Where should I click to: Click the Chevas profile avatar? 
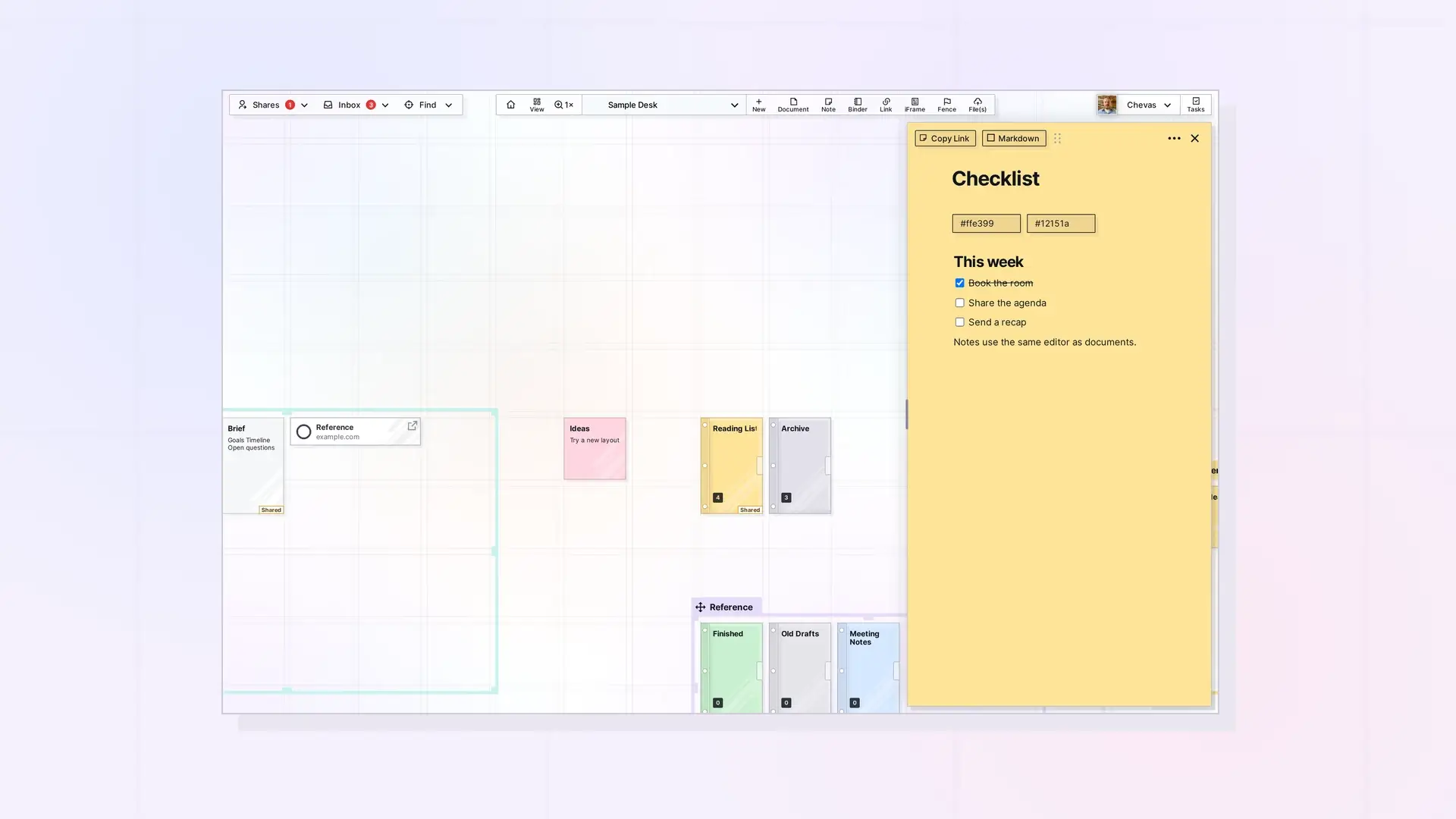pos(1106,105)
